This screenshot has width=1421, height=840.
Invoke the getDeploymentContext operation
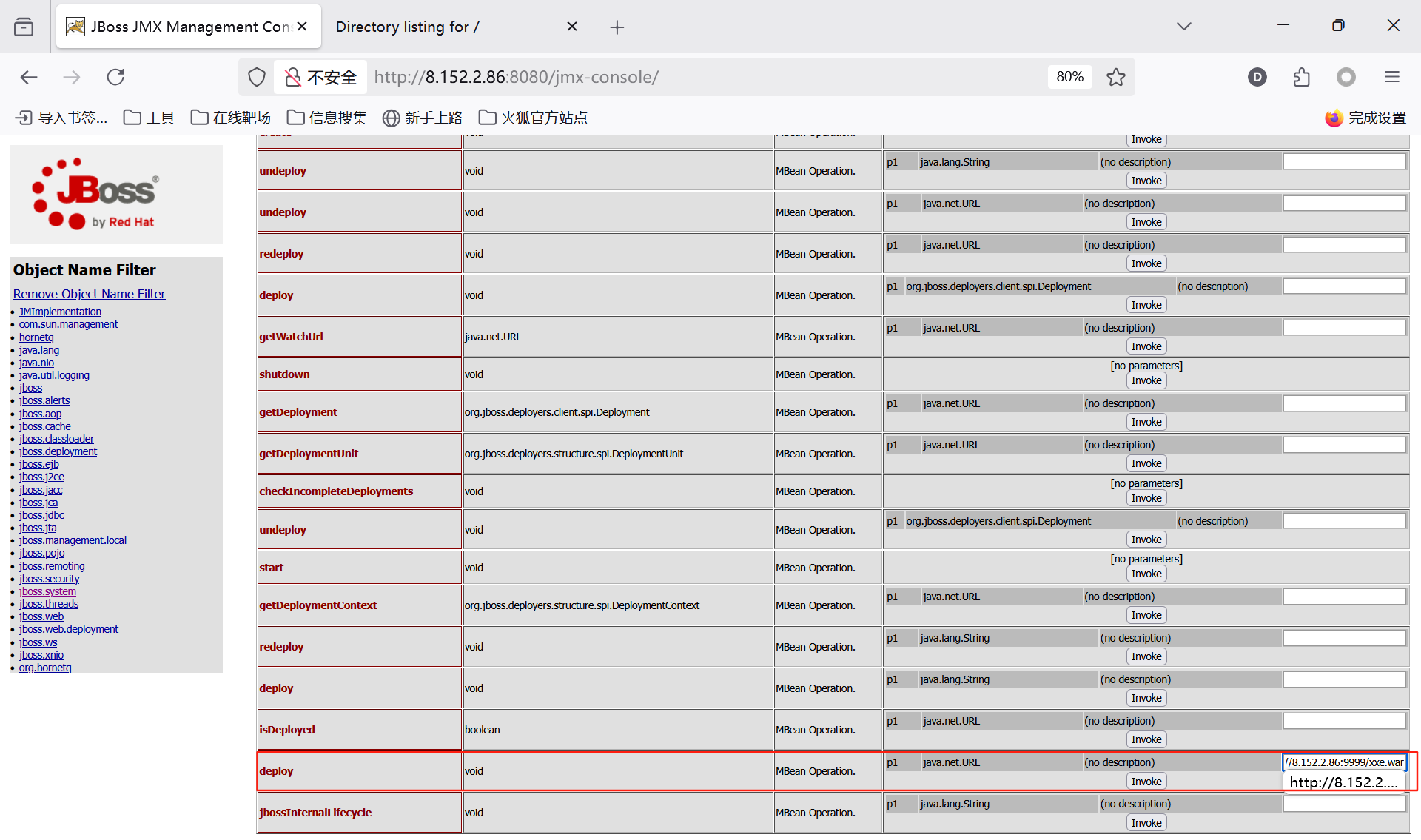[x=1146, y=615]
